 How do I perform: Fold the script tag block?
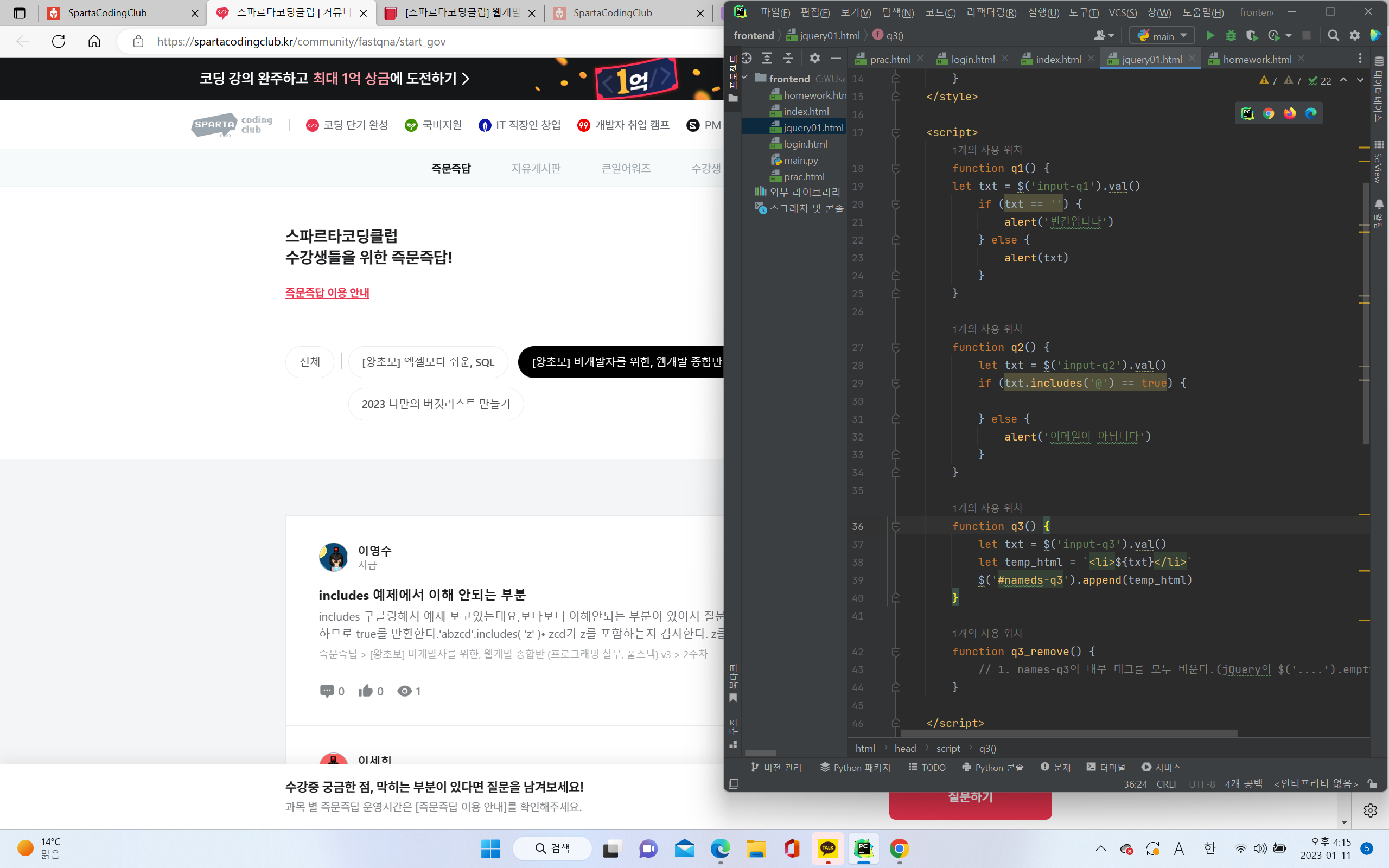(x=895, y=132)
